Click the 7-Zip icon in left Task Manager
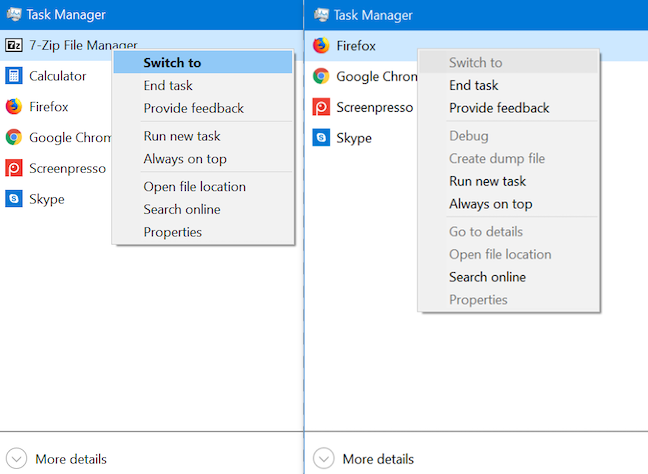 coord(14,45)
